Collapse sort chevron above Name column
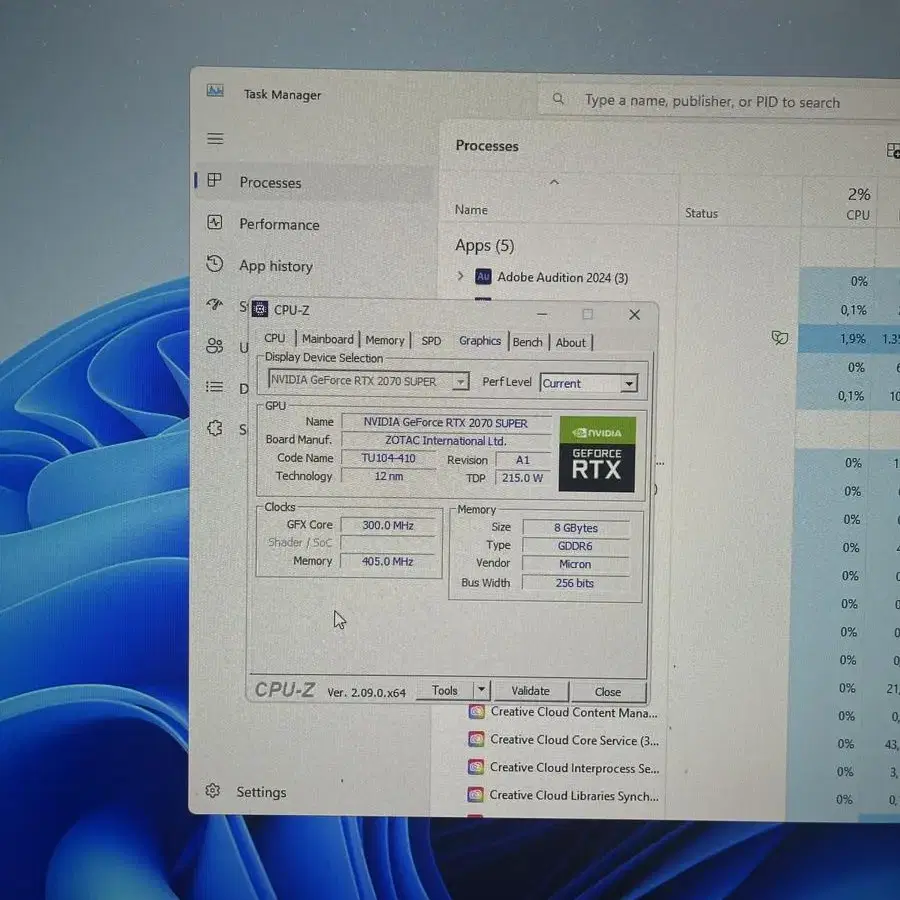The width and height of the screenshot is (900, 900). (554, 182)
